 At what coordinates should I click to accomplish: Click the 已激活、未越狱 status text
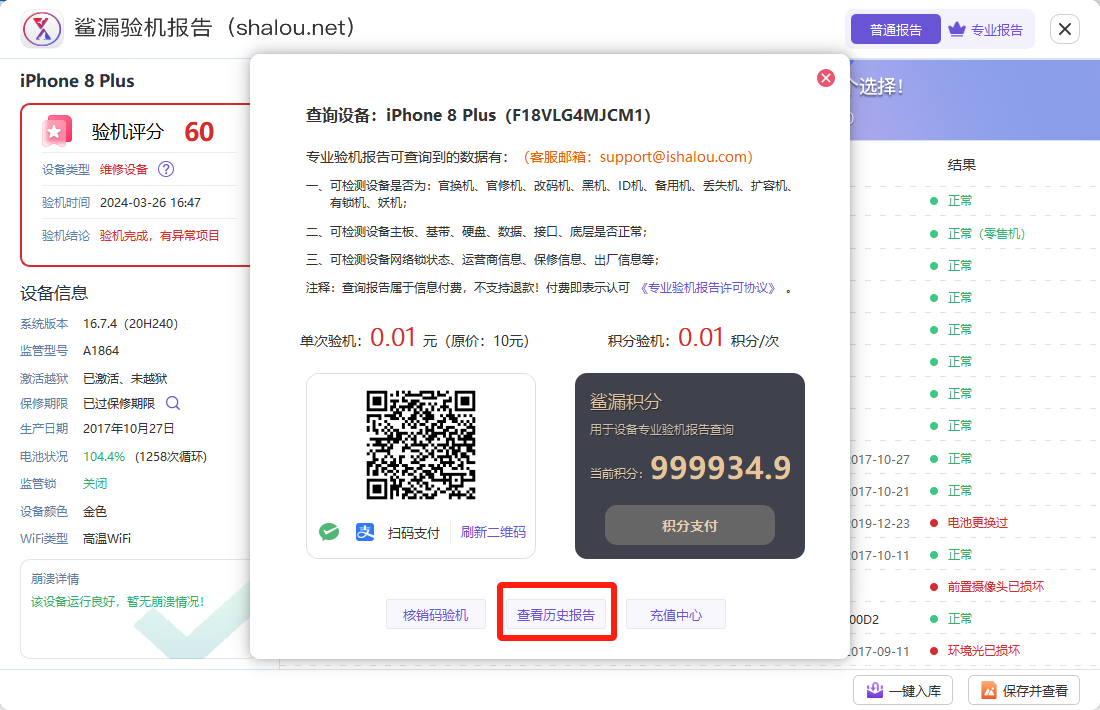point(125,378)
